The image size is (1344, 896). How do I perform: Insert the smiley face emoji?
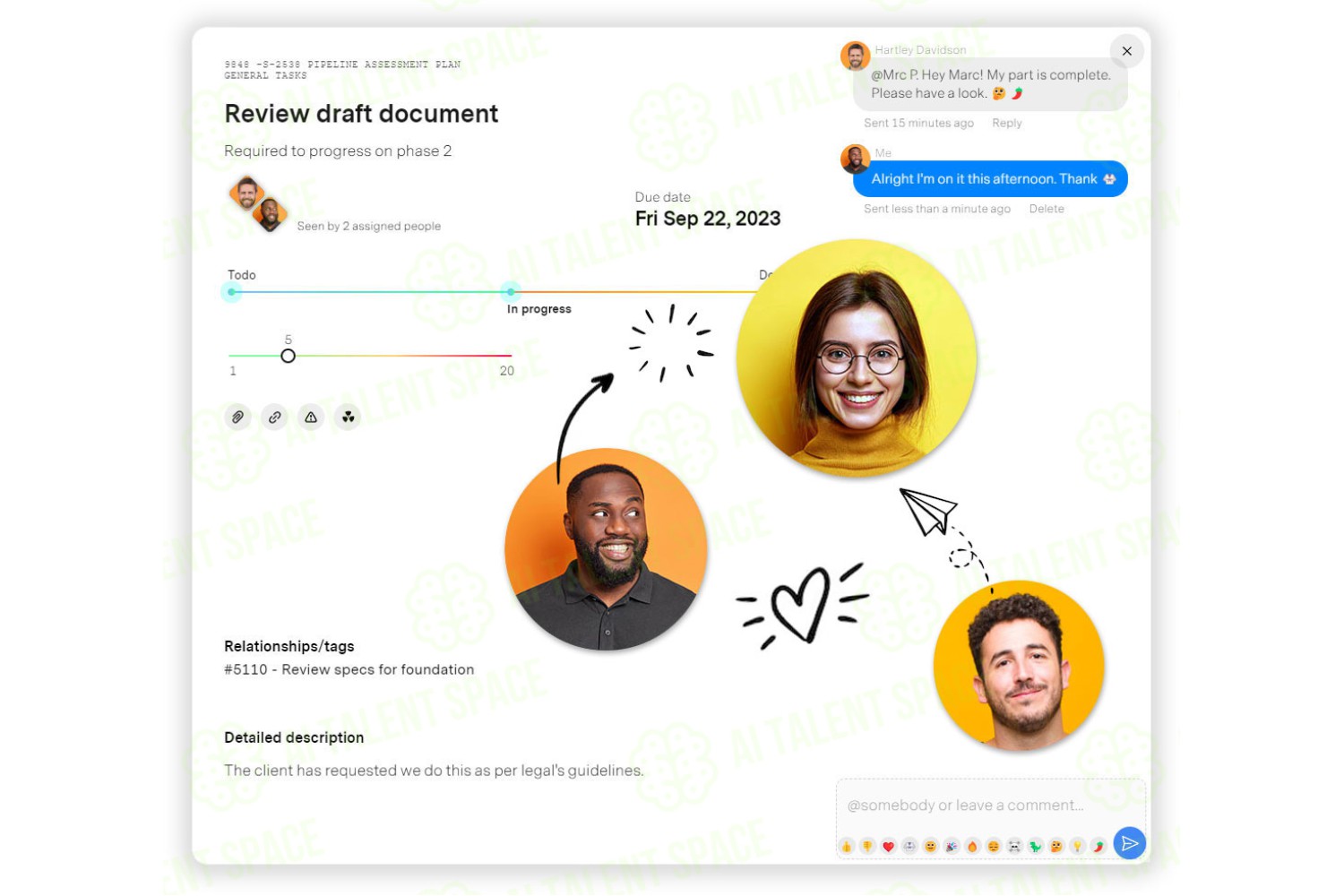coord(930,847)
